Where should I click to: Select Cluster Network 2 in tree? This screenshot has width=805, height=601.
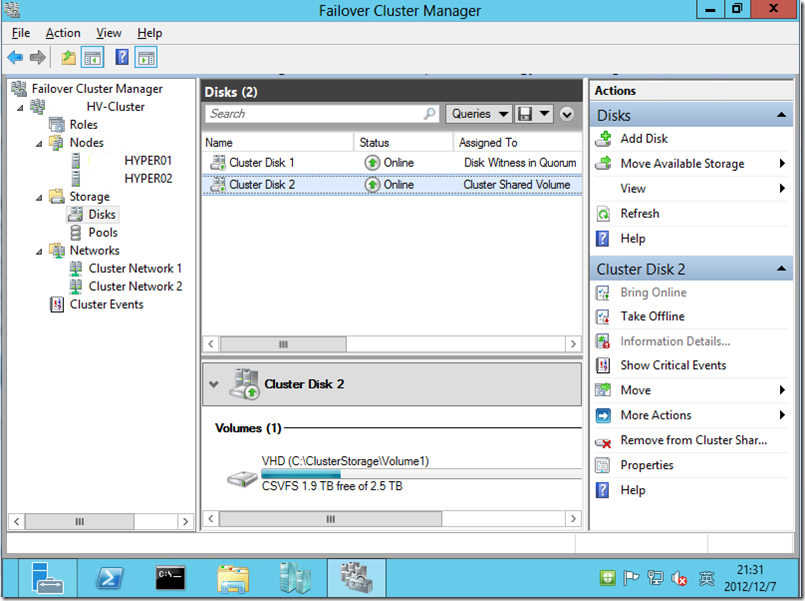pyautogui.click(x=136, y=286)
